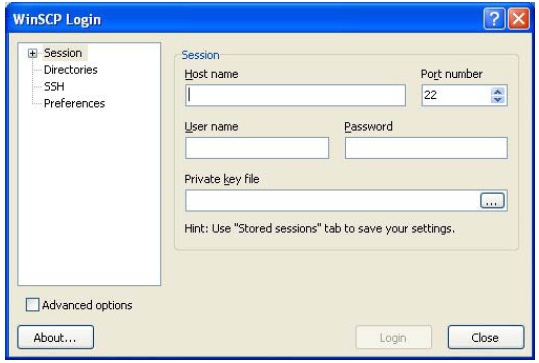Focus the User name field
This screenshot has width=539, height=363.
point(257,148)
